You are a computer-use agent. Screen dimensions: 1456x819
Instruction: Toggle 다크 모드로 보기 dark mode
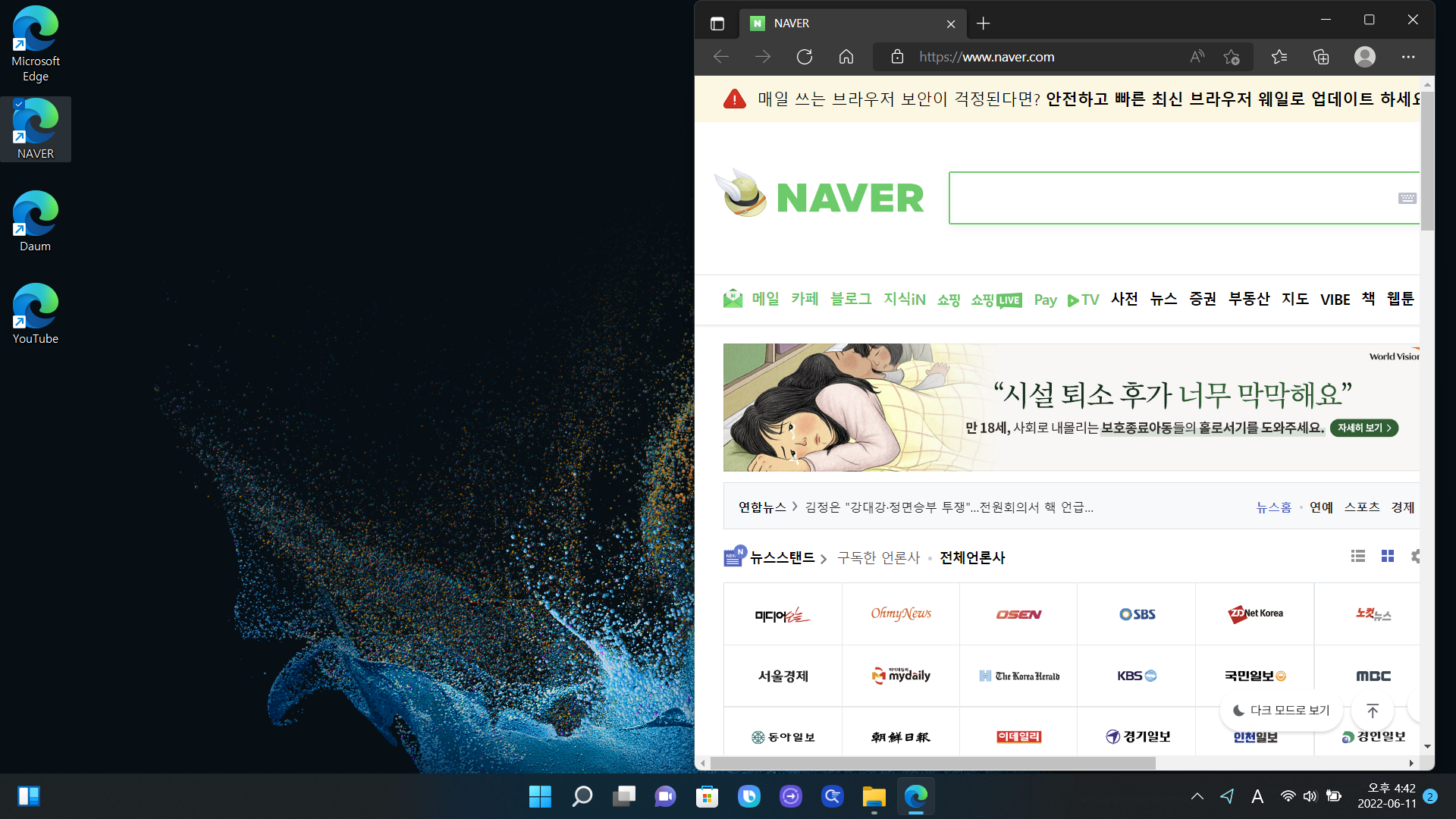(x=1282, y=711)
